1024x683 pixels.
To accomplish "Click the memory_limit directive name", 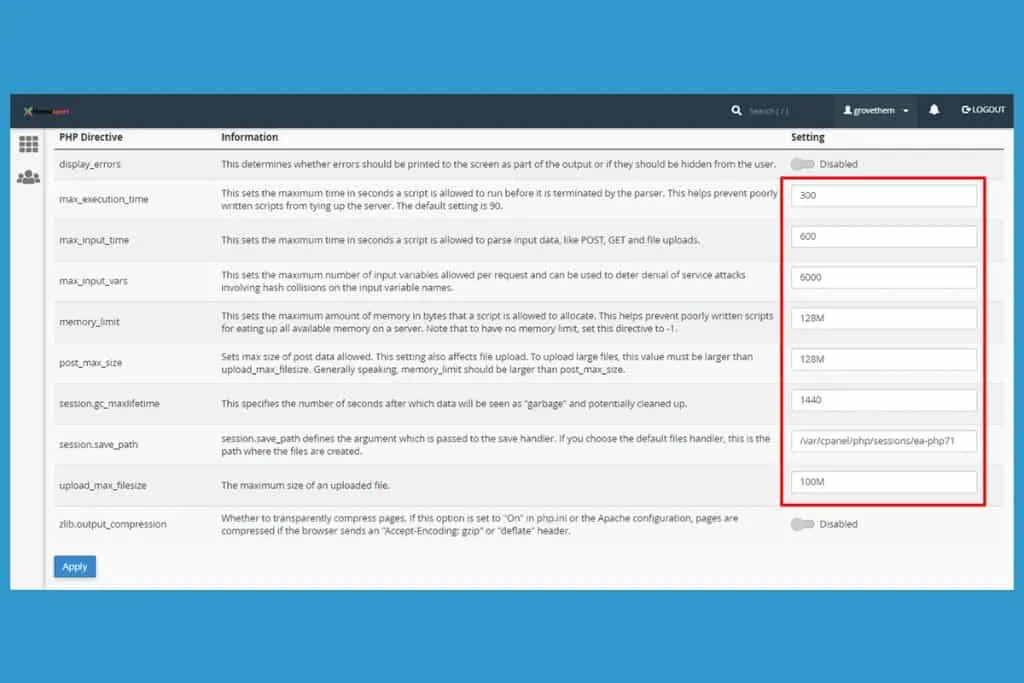I will click(89, 322).
